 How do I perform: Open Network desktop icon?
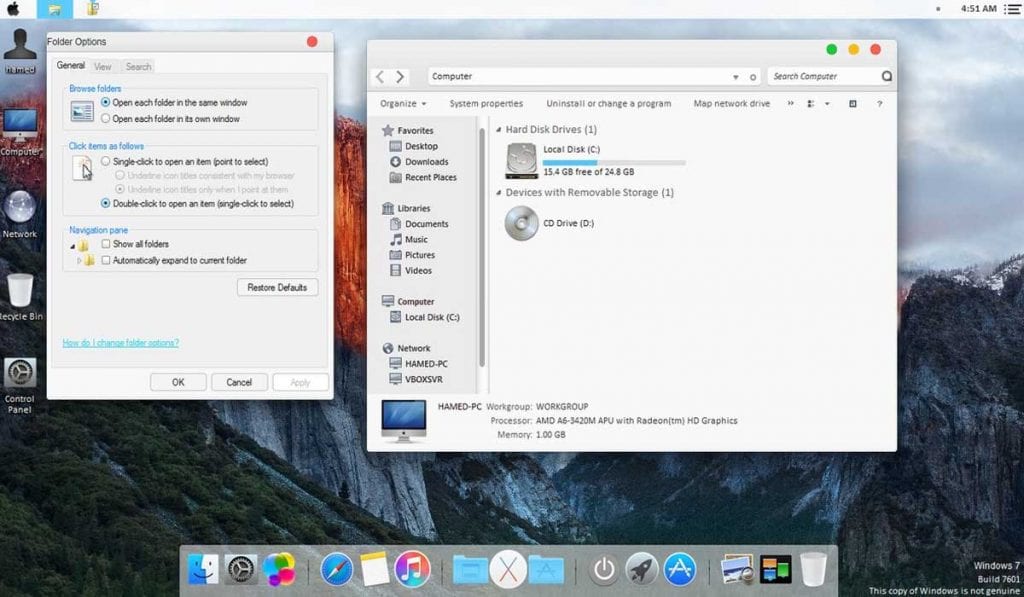coord(20,214)
